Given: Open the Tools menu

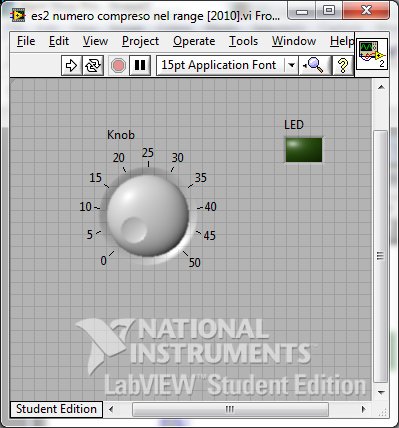Looking at the screenshot, I should coord(243,41).
